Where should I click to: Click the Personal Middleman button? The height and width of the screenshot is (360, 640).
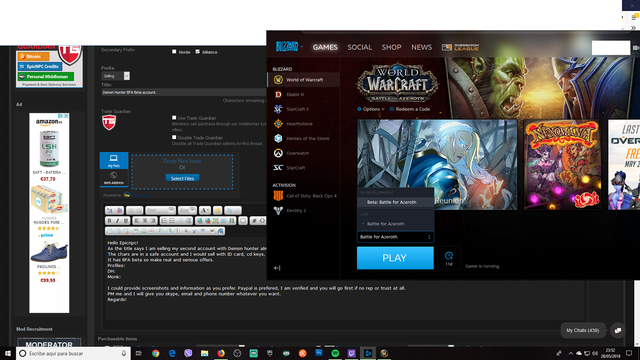(x=46, y=76)
